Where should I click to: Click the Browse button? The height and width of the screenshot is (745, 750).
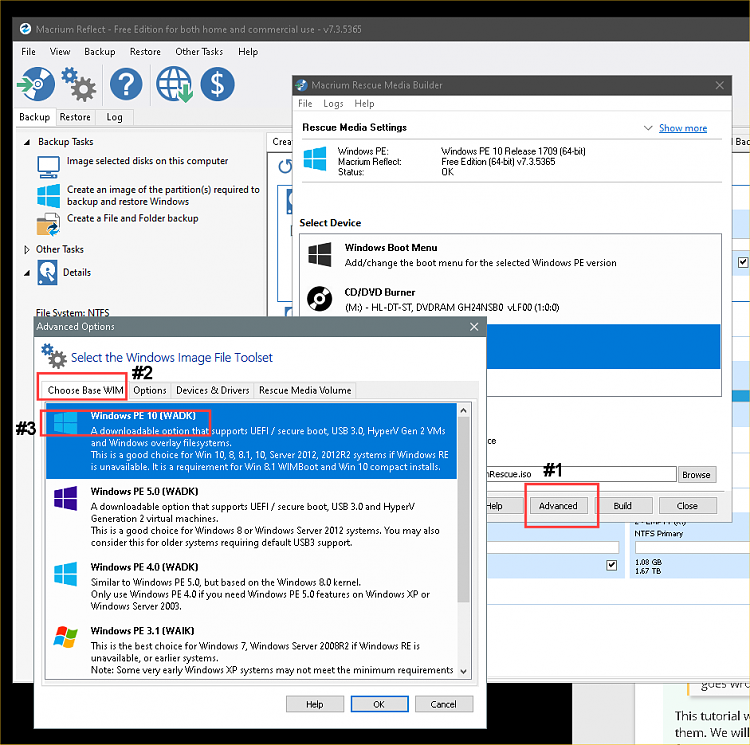pyautogui.click(x=696, y=474)
